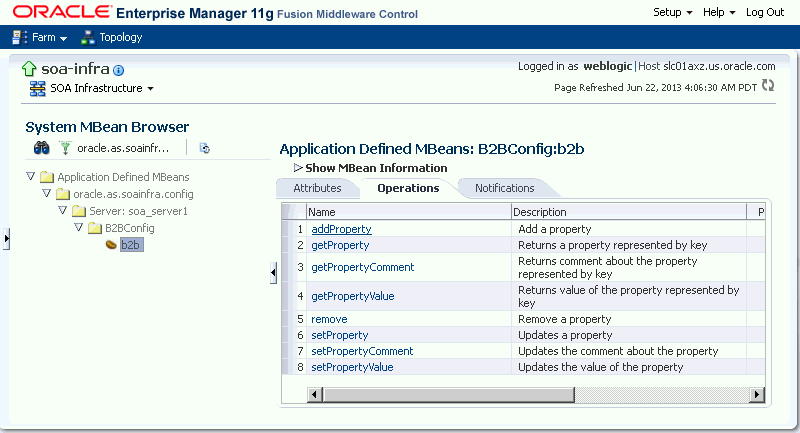This screenshot has height=433, width=800.
Task: Click the Description column header
Action: (629, 212)
